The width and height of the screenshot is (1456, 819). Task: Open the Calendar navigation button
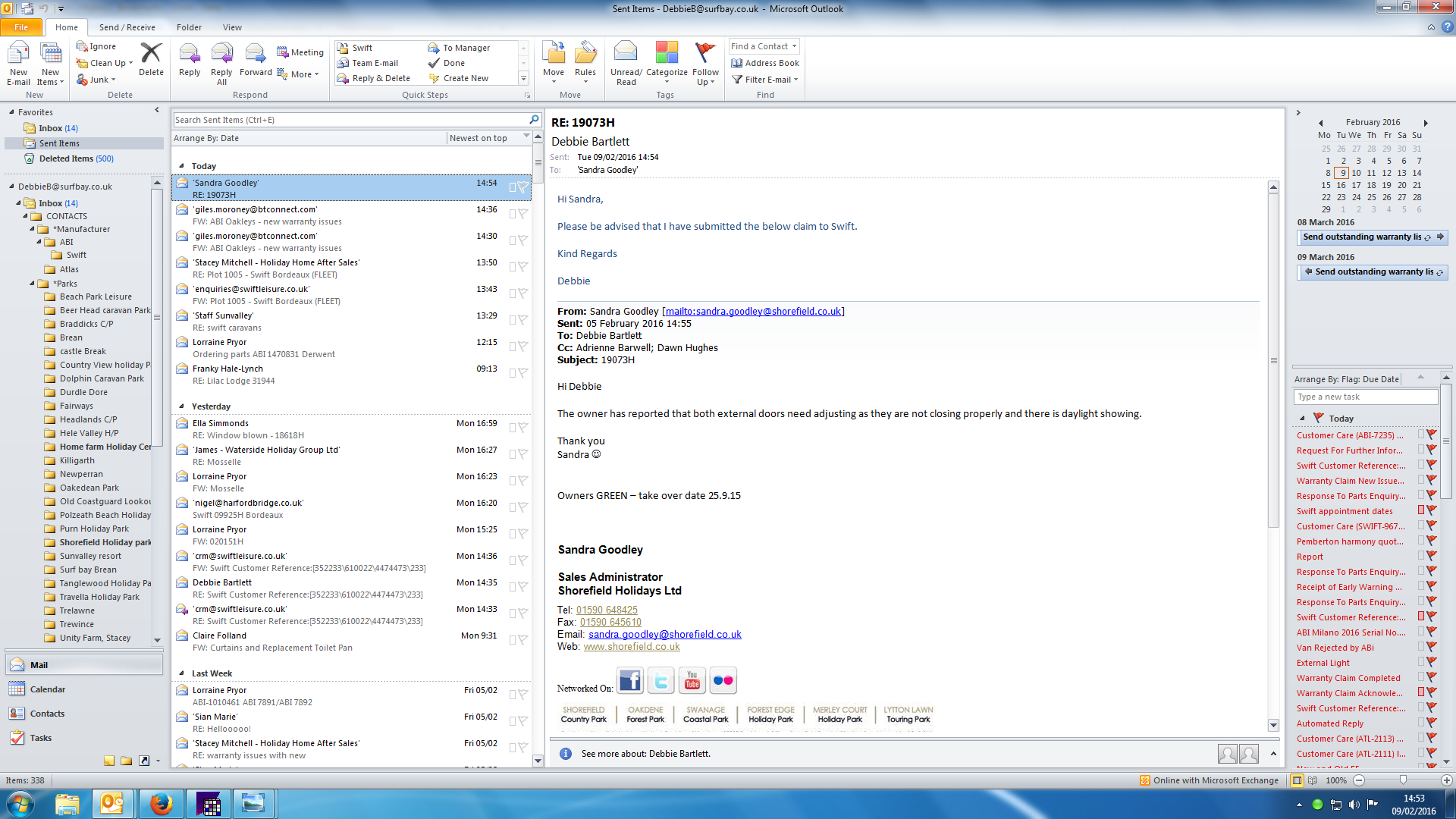47,689
